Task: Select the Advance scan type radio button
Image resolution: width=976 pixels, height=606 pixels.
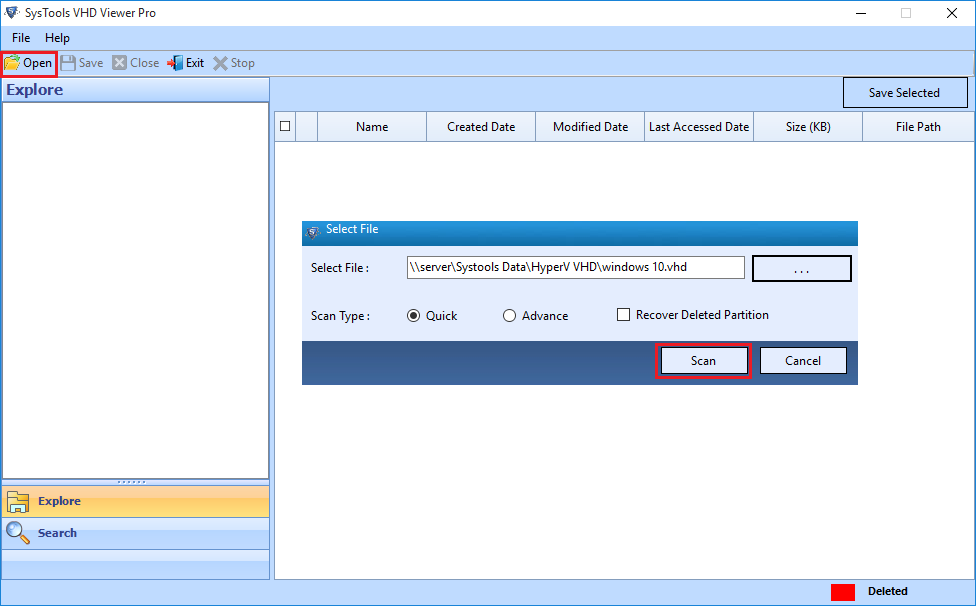Action: click(509, 315)
